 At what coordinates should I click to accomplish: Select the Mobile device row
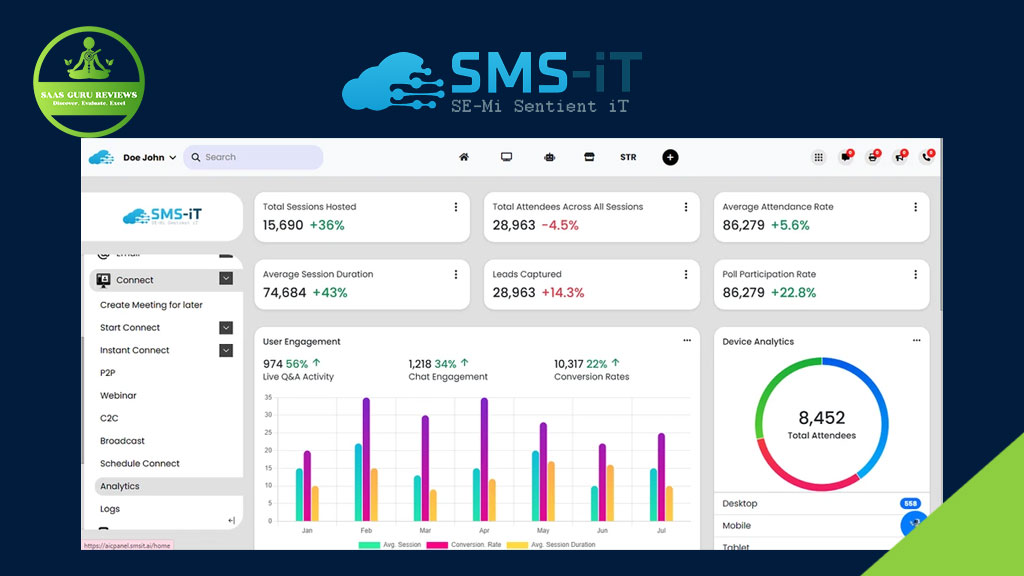coord(822,526)
